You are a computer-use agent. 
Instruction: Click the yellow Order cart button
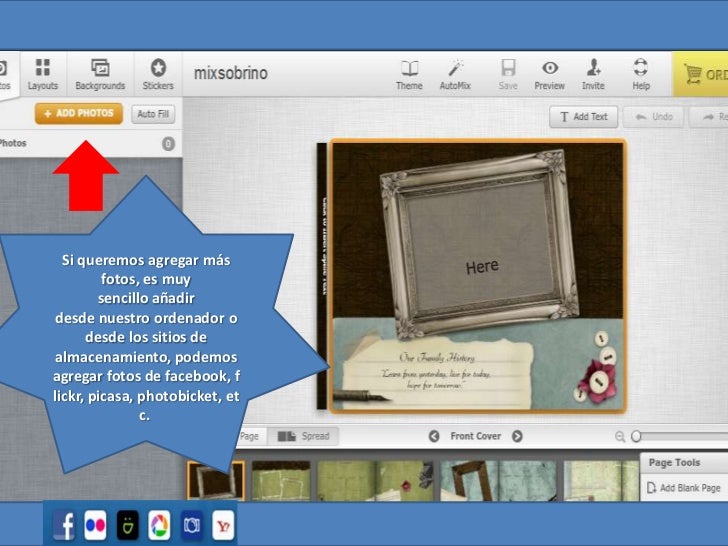700,74
